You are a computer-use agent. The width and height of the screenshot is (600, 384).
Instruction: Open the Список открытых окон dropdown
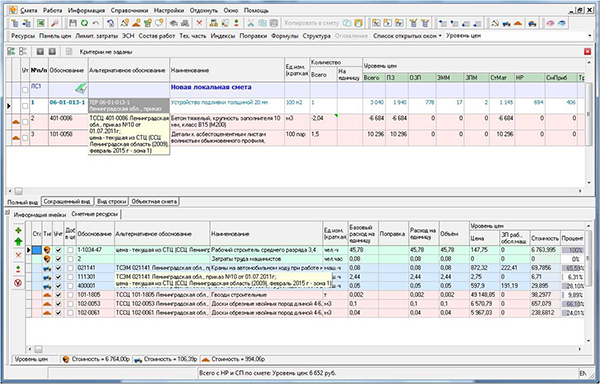coord(407,36)
